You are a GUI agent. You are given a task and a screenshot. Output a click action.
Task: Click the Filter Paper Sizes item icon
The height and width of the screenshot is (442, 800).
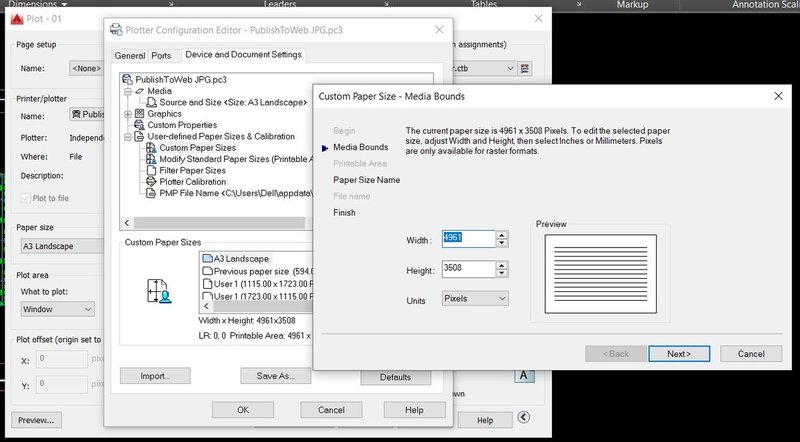point(152,170)
